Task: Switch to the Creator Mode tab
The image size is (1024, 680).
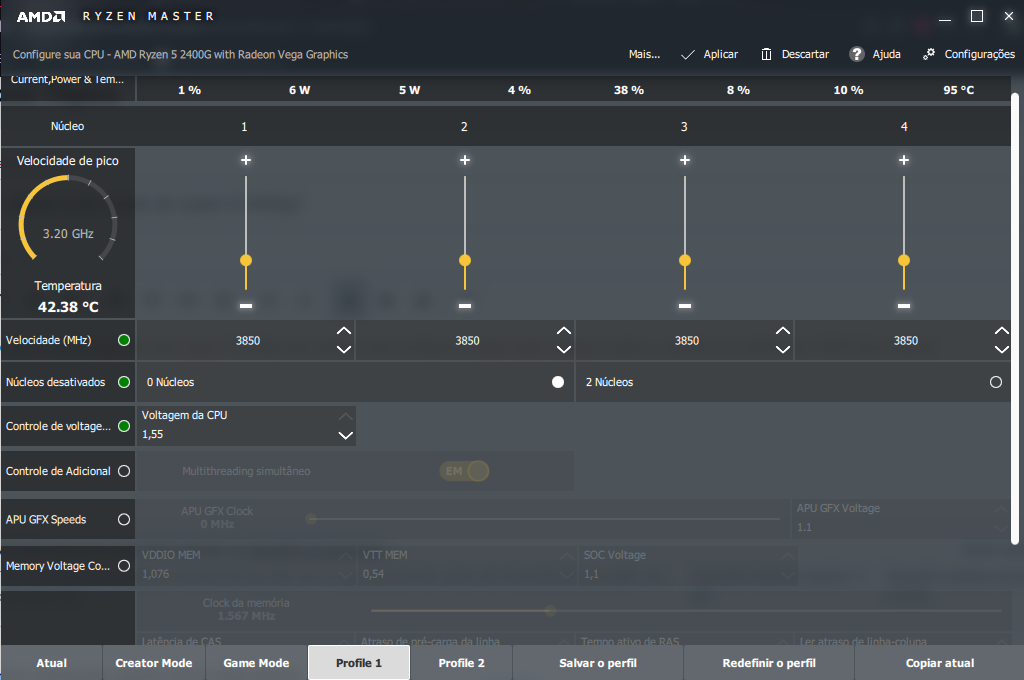Action: (x=154, y=663)
